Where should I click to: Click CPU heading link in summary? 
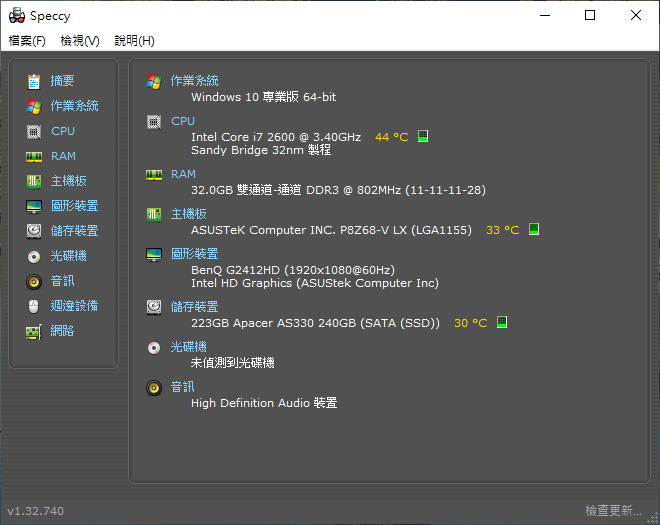(183, 121)
